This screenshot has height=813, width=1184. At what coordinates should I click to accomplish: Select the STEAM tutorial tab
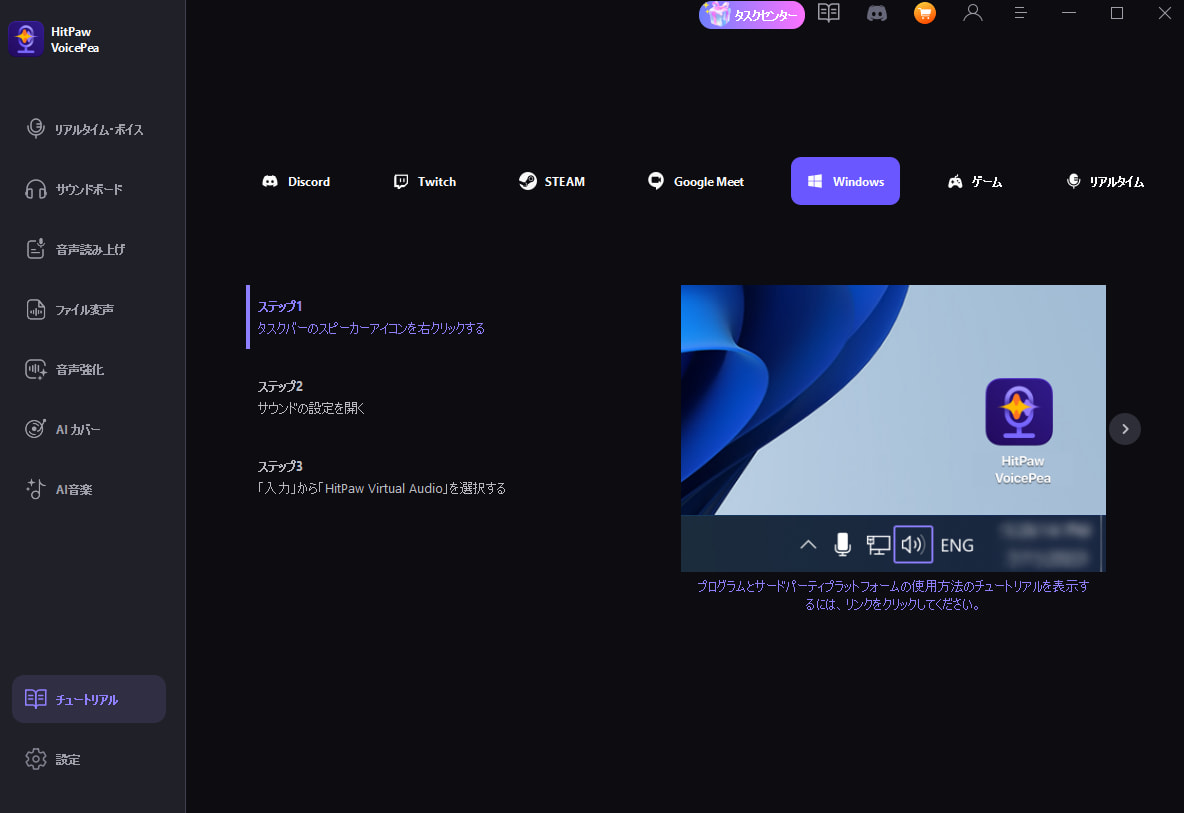click(x=552, y=181)
